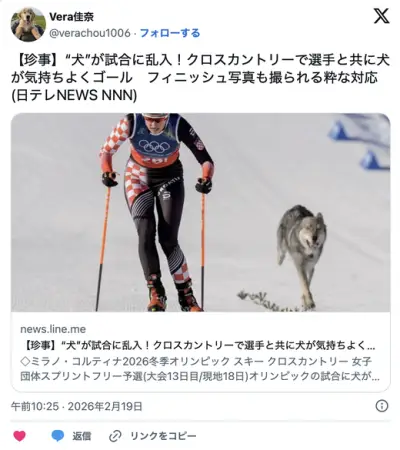
Task: Click the ミラノ・コルティナ2026 card description
Action: tap(200, 369)
